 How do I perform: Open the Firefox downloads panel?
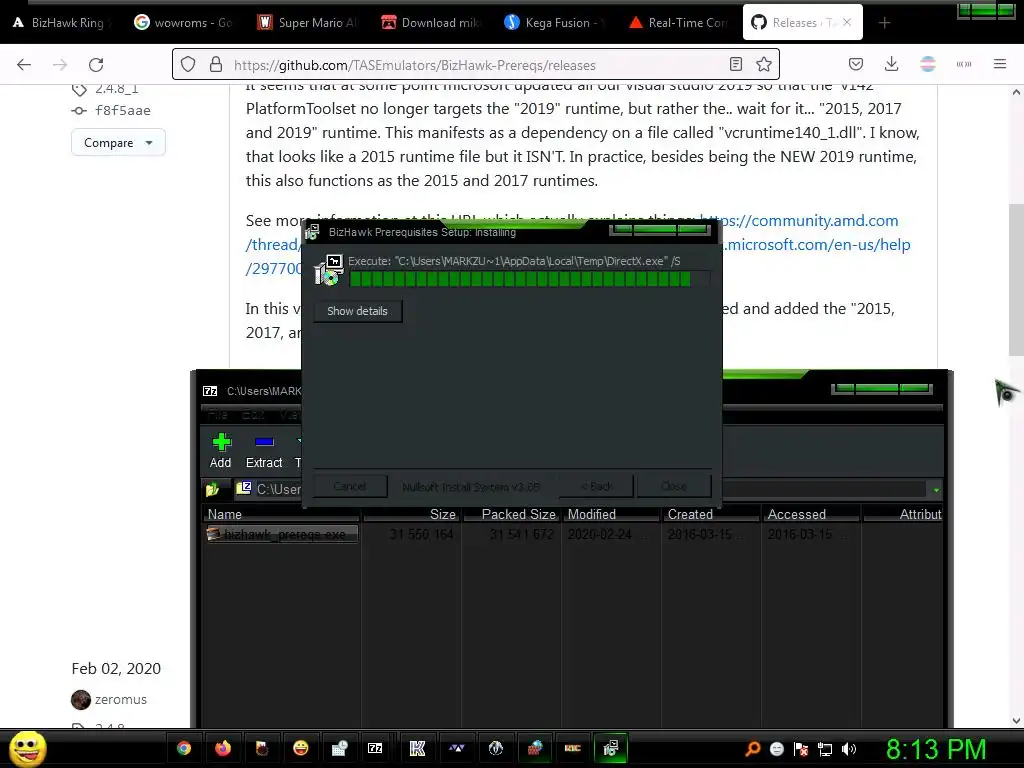click(x=891, y=64)
